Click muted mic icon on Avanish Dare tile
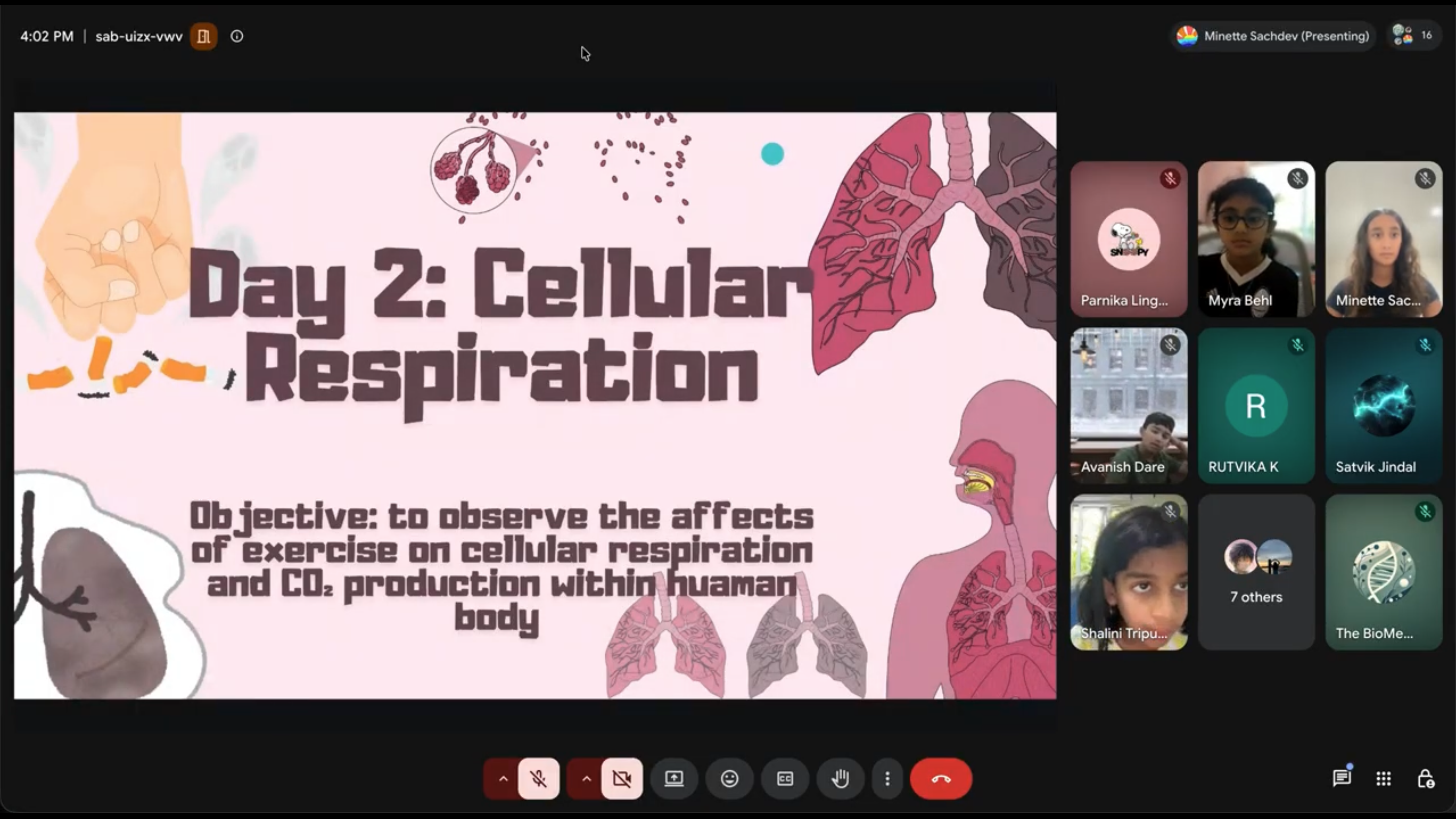 pos(1170,345)
